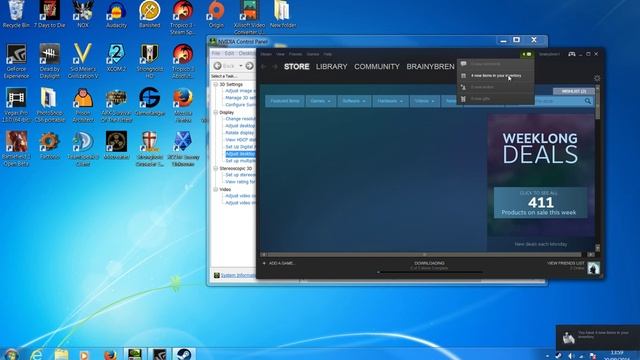
Task: Select the Photoshop CS6 portable icon
Action: tap(50, 104)
